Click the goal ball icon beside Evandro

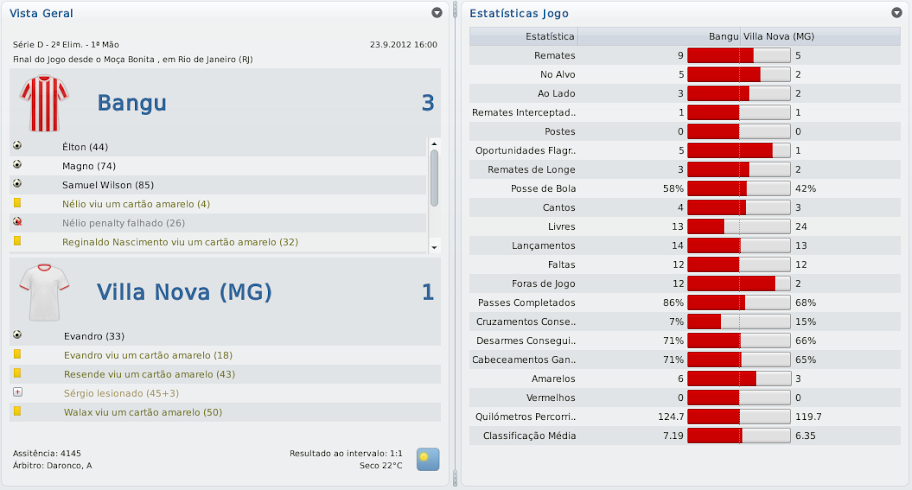click(18, 336)
